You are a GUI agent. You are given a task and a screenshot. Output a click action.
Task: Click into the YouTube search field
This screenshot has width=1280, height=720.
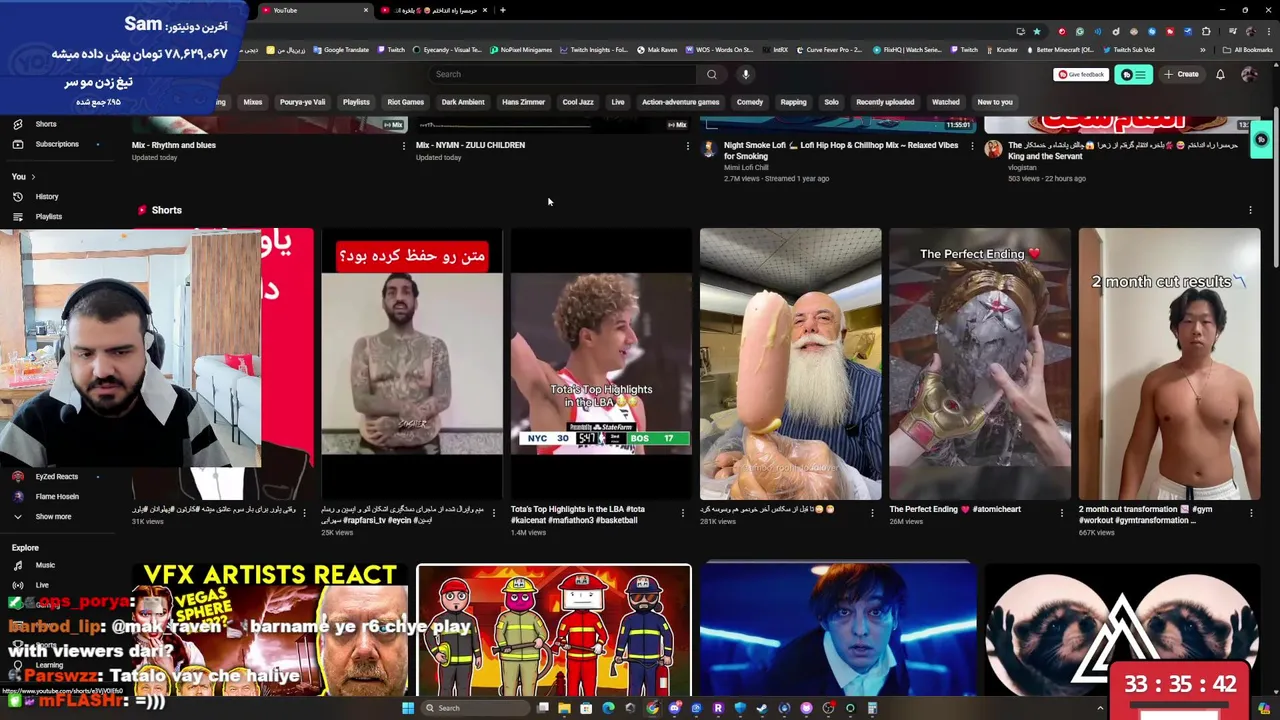pyautogui.click(x=562, y=74)
